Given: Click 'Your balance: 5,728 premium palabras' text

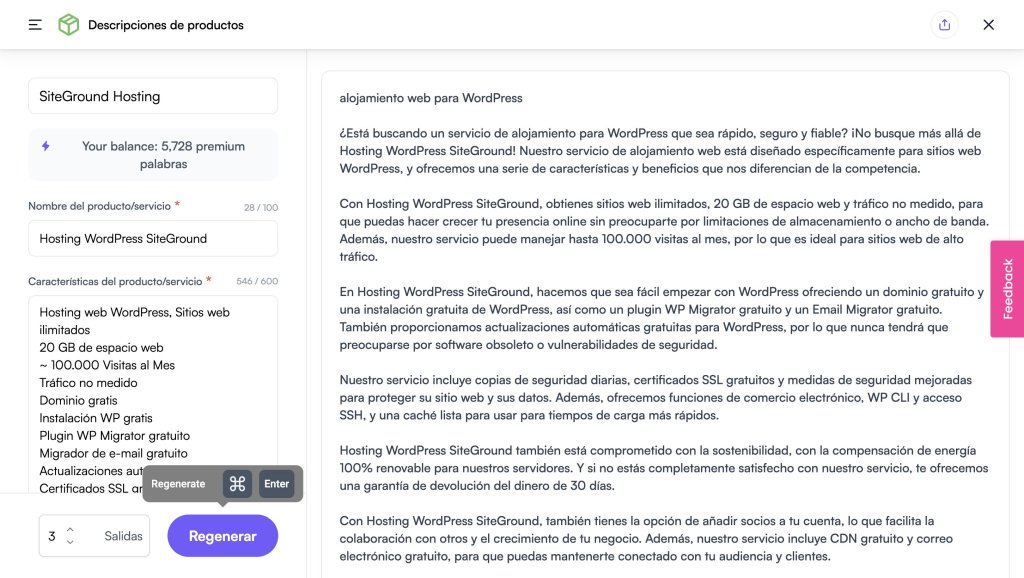Looking at the screenshot, I should point(163,155).
